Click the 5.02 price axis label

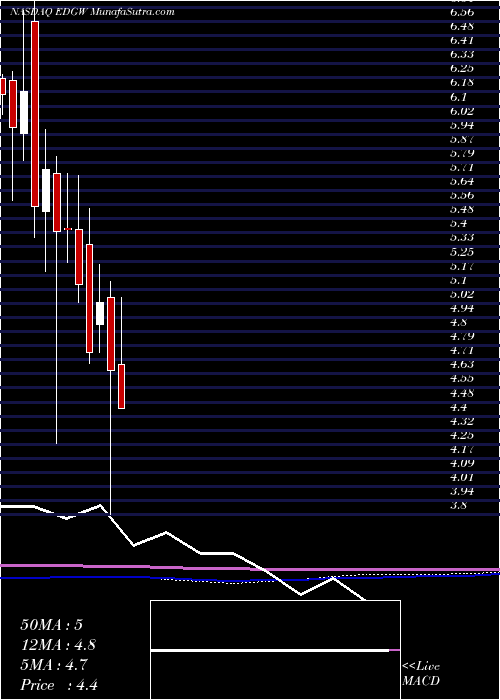462,294
